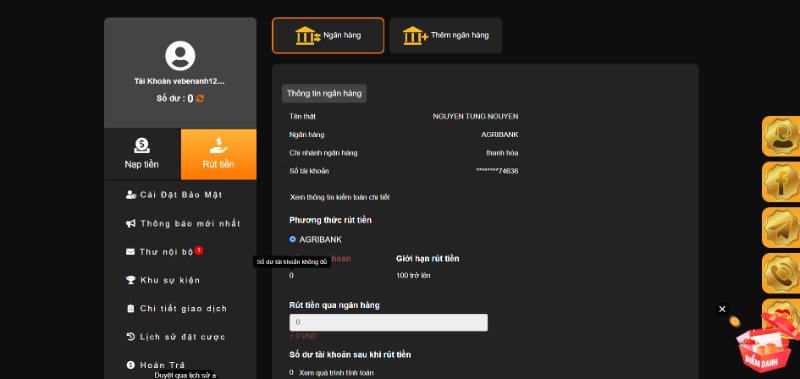Click Số dư tài khoản sau khi rút tiền

pyautogui.click(x=350, y=355)
